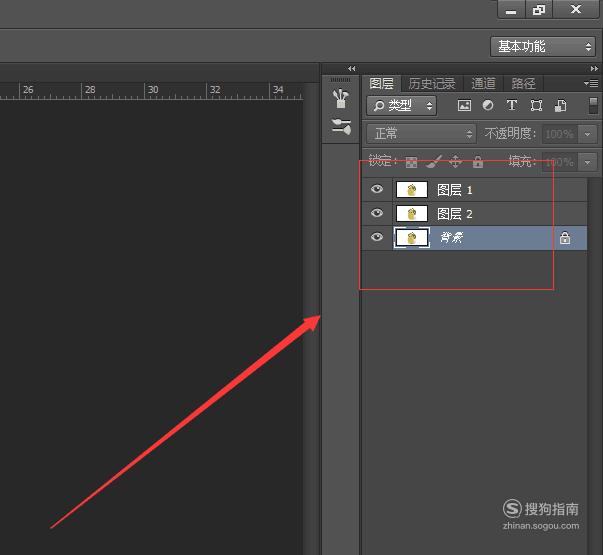Open the 填充 percentage dropdown arrow
This screenshot has width=603, height=555.
(587, 162)
